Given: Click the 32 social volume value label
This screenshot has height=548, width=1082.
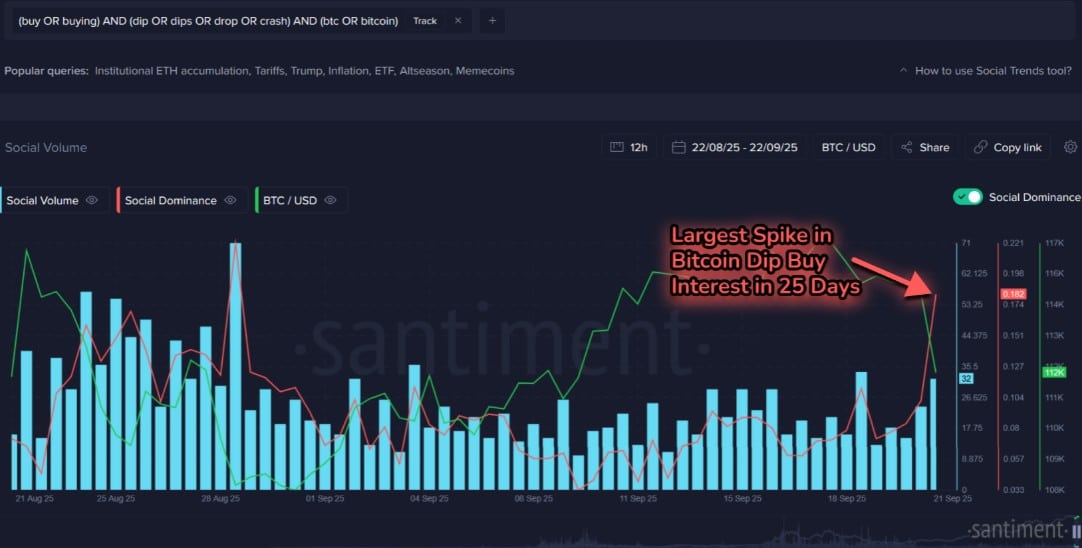Looking at the screenshot, I should coord(965,379).
